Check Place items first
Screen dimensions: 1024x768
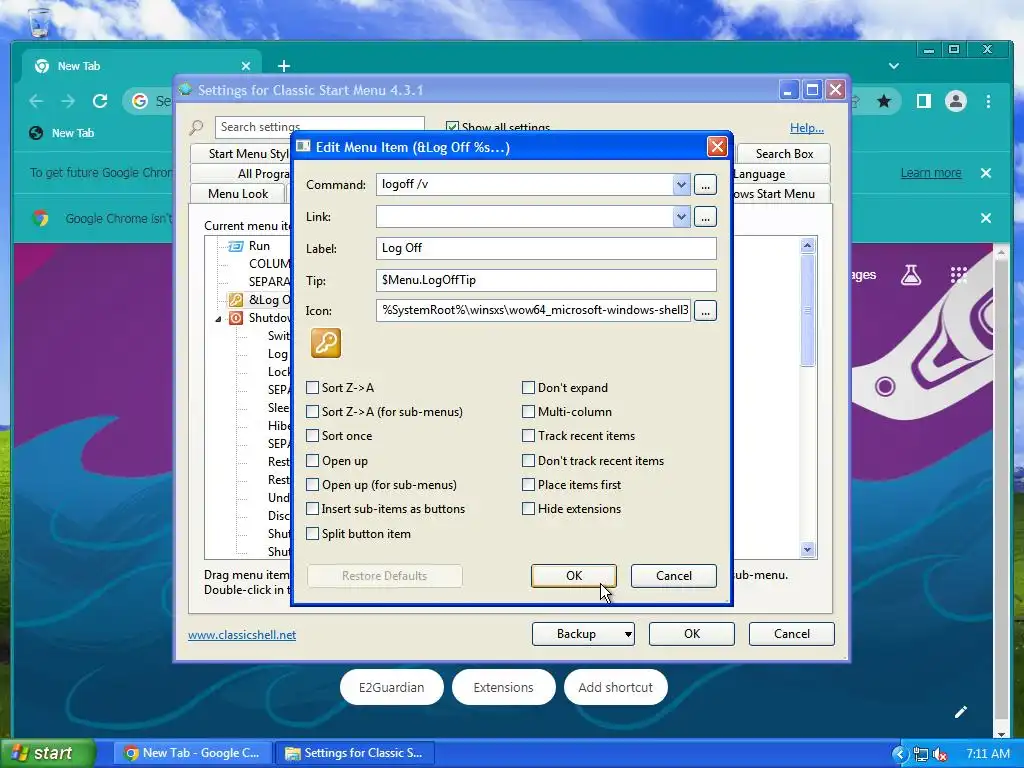(x=528, y=485)
